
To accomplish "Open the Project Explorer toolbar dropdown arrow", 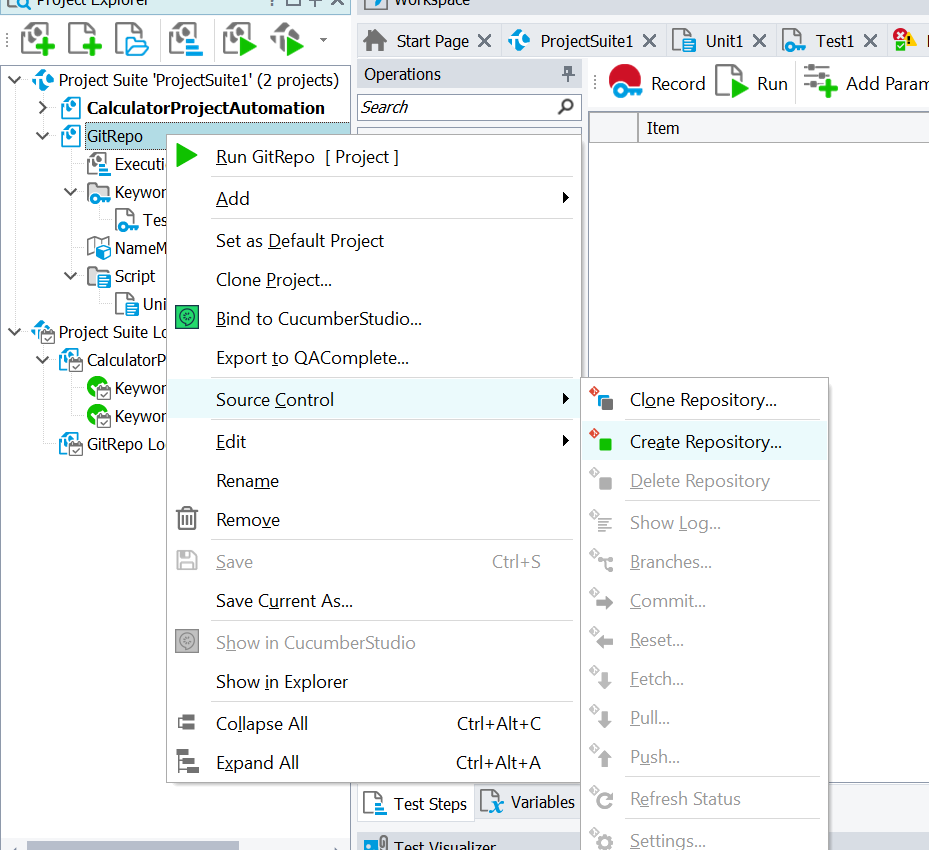I will pos(322,40).
